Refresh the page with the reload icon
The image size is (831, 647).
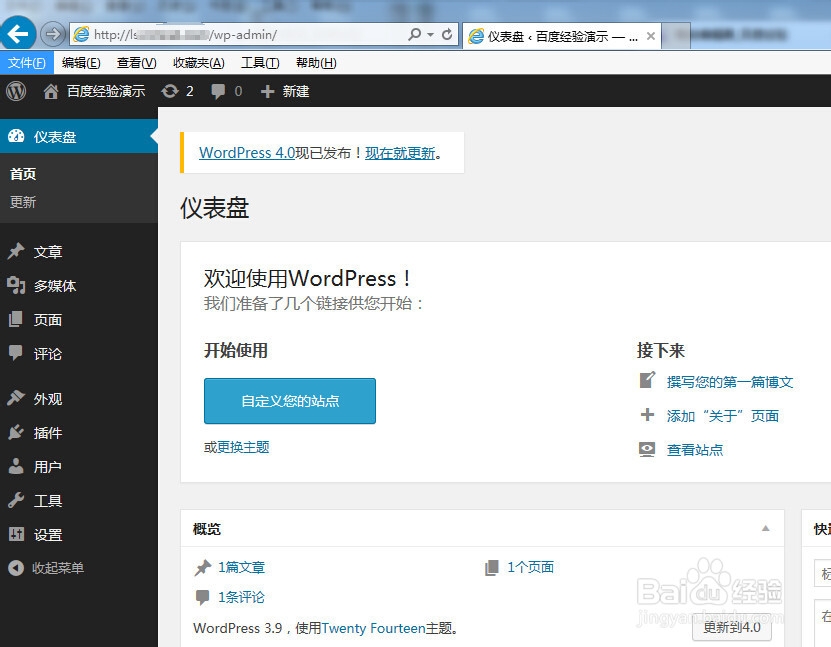tap(447, 34)
